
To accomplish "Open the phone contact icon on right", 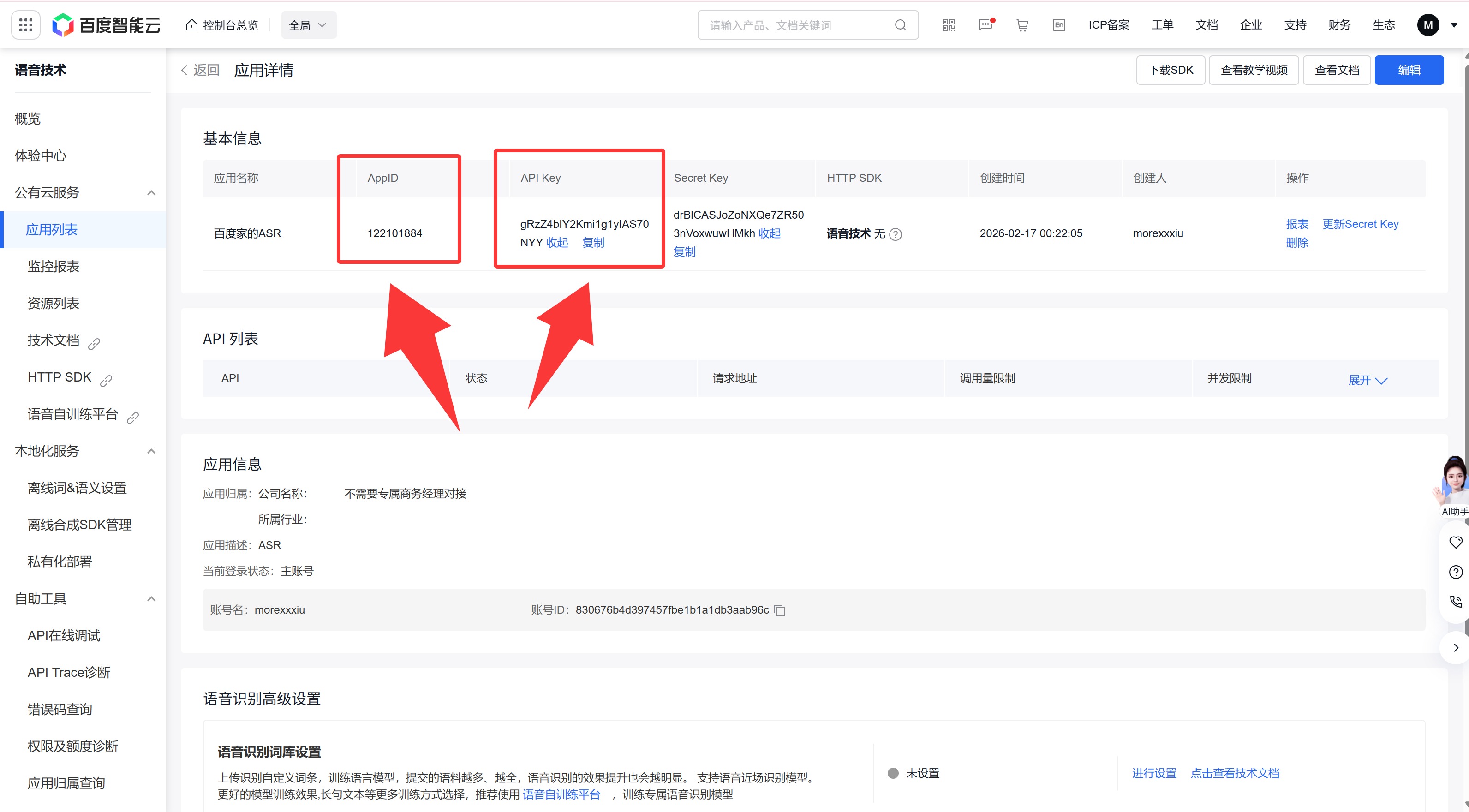I will pyautogui.click(x=1455, y=601).
